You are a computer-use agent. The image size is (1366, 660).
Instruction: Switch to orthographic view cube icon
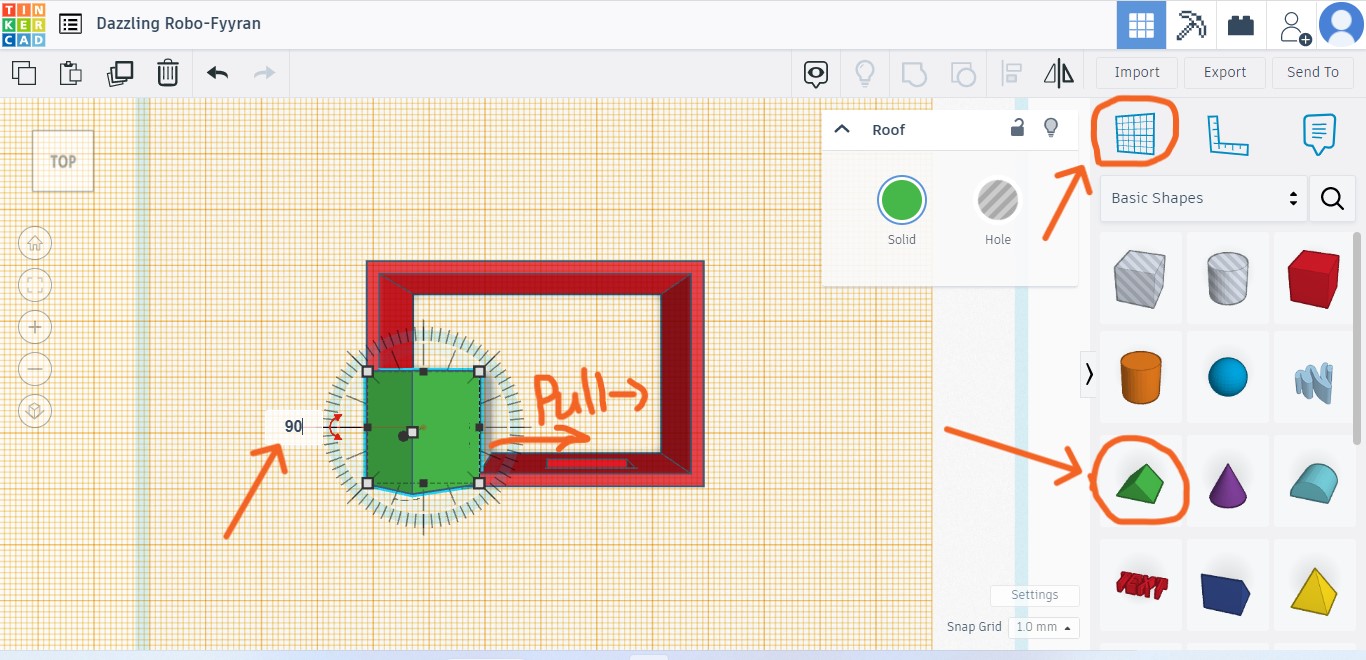pos(35,411)
